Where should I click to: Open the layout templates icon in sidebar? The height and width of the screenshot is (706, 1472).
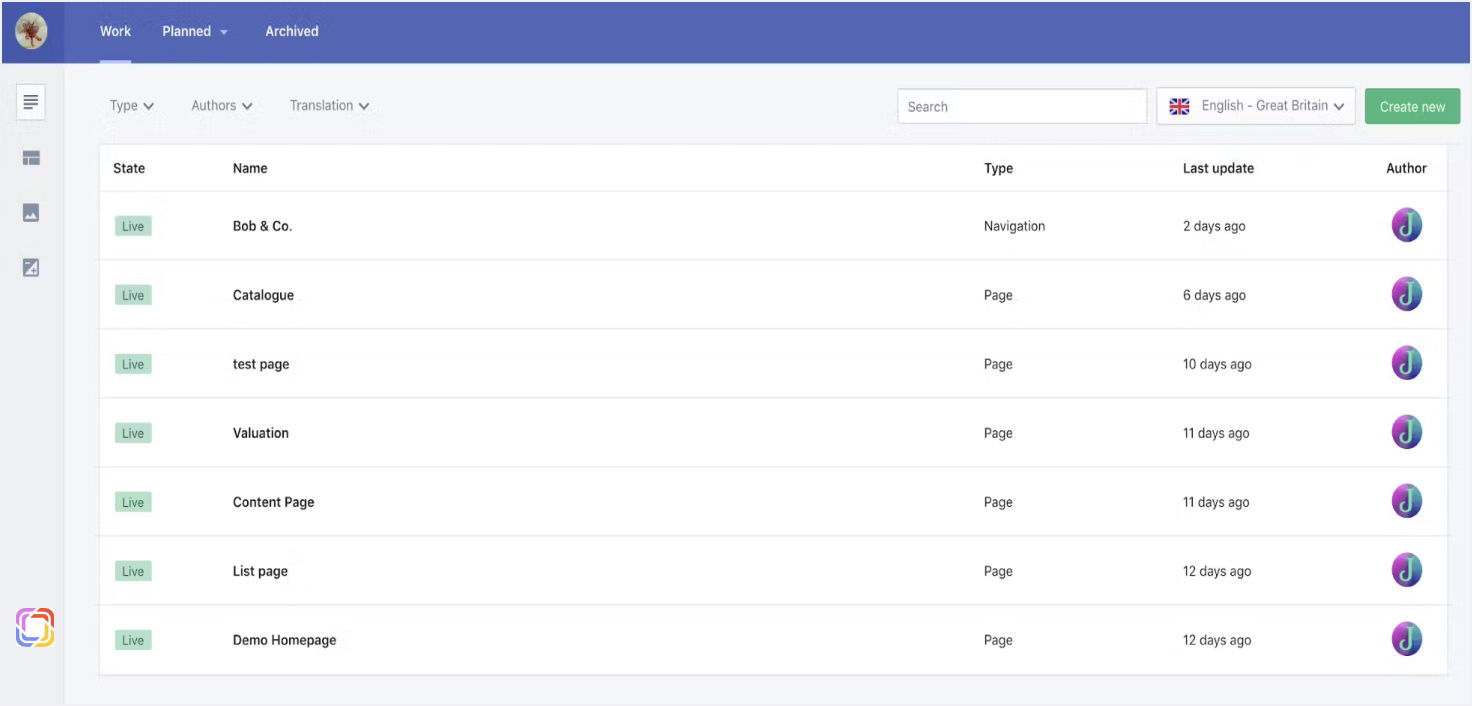(31, 158)
